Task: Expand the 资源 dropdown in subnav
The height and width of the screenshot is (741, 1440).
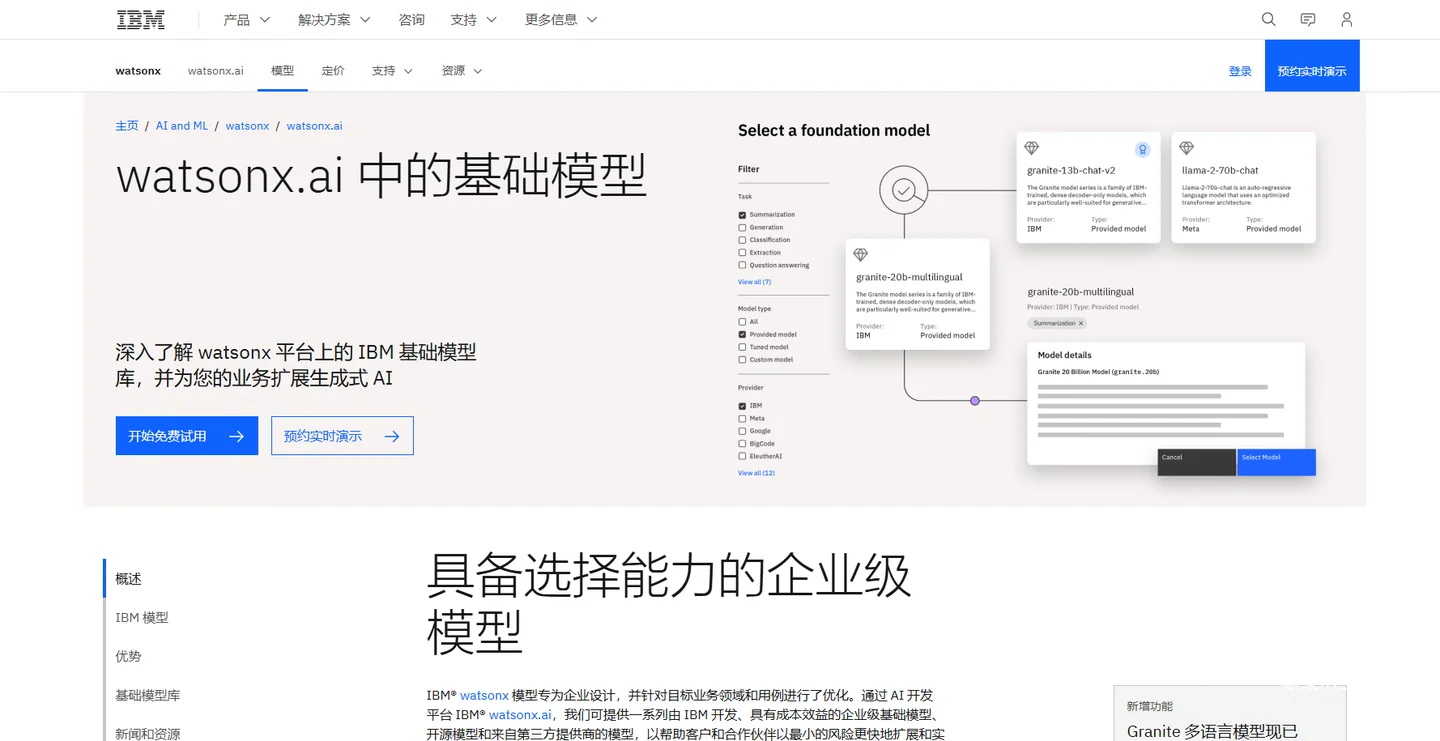Action: click(462, 71)
